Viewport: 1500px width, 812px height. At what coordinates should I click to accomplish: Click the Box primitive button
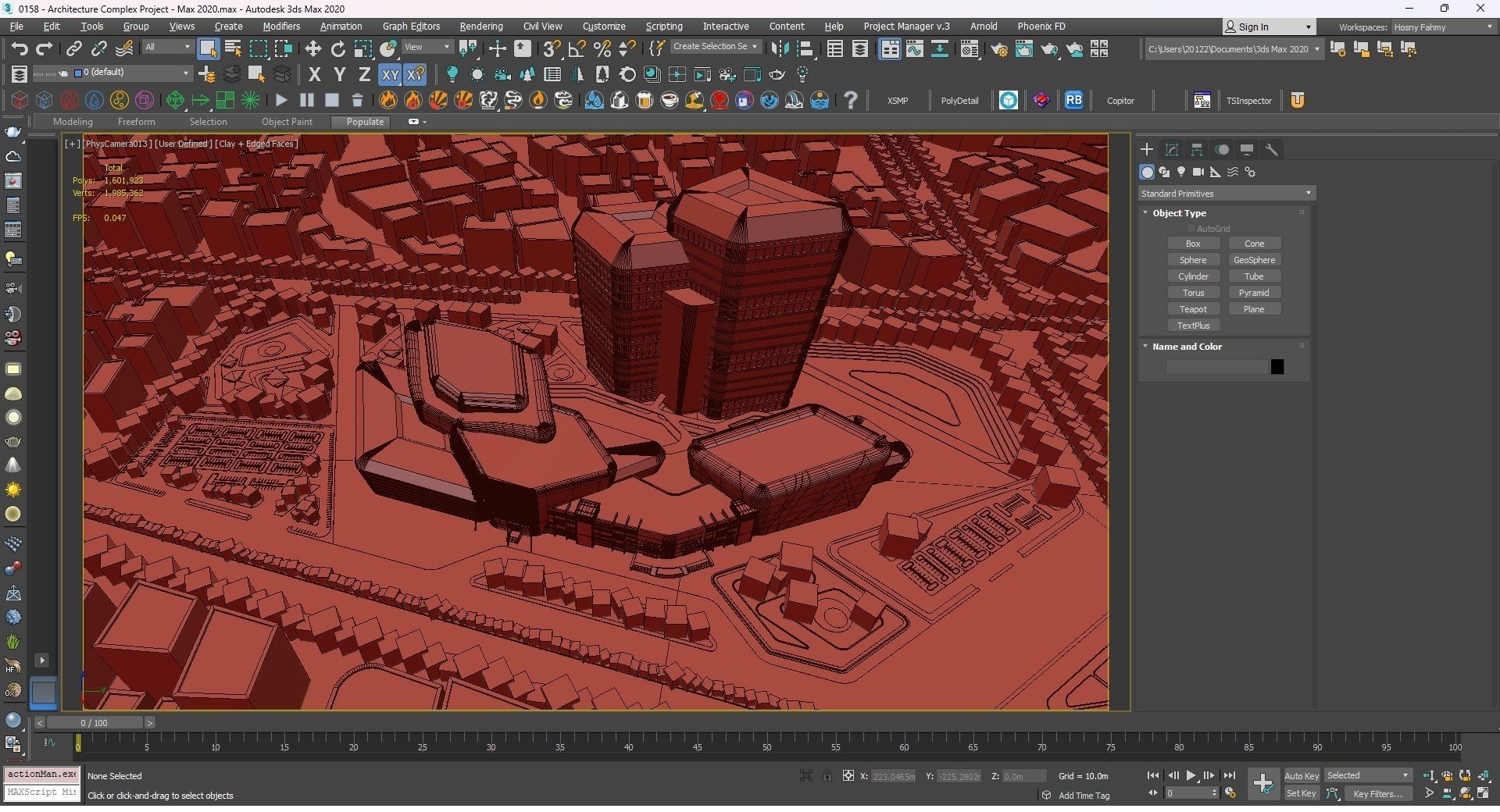click(x=1193, y=244)
